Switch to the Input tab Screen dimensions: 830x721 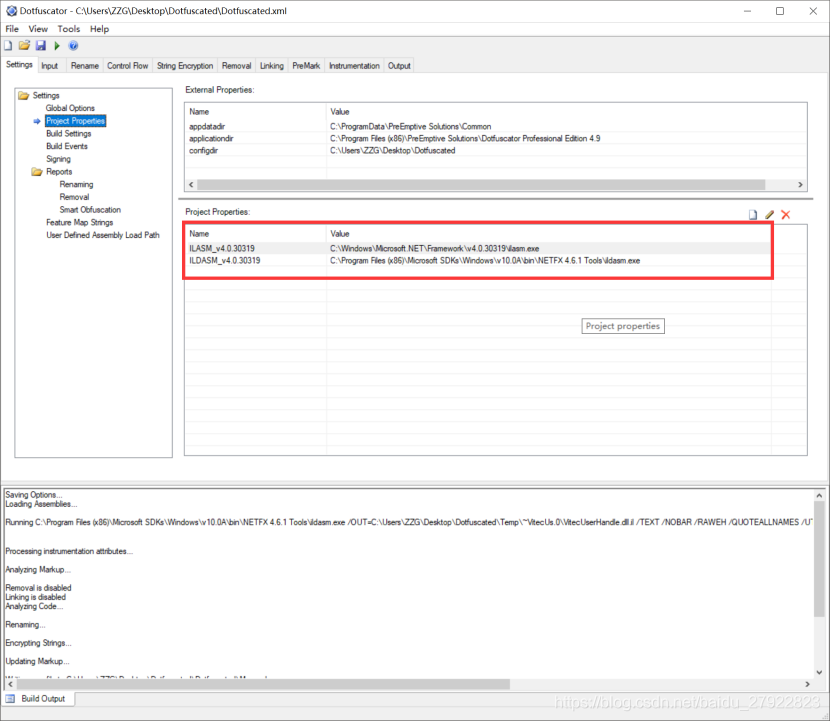click(49, 66)
